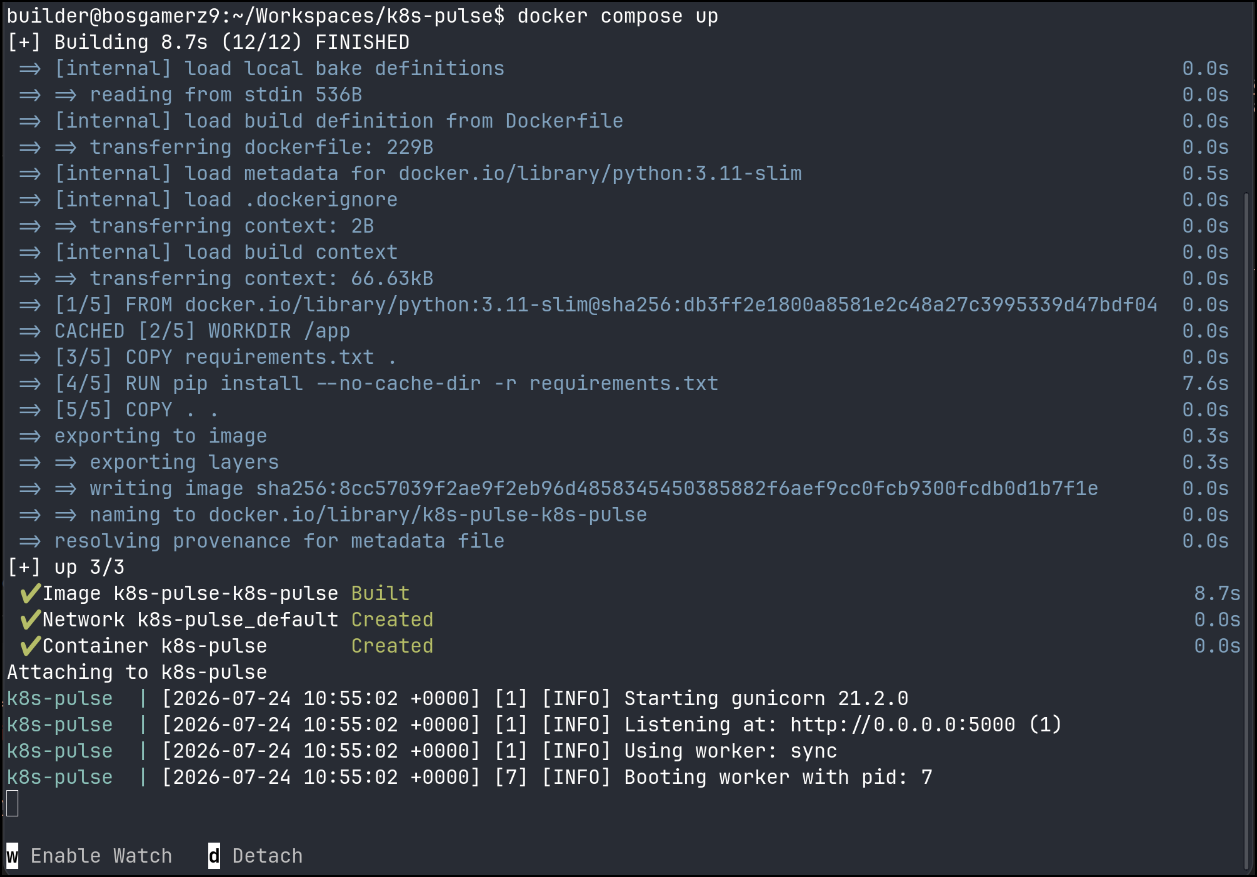Screen dimensions: 1257x877
Task: Select the Enable Watch option
Action: click(101, 856)
